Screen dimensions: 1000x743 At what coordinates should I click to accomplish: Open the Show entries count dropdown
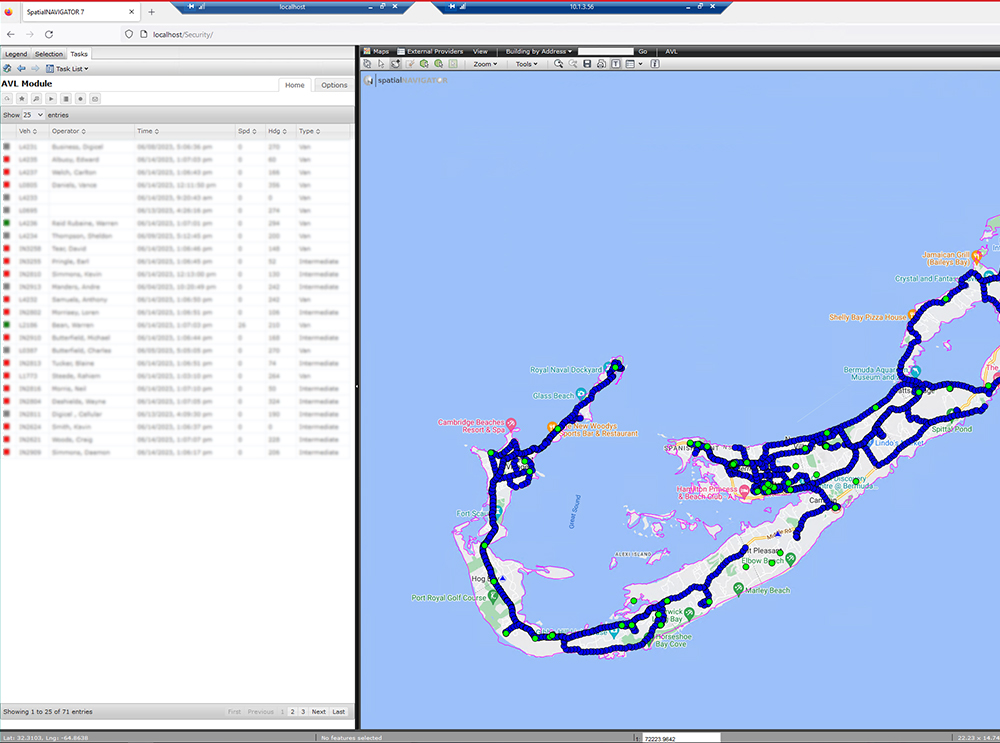(33, 115)
